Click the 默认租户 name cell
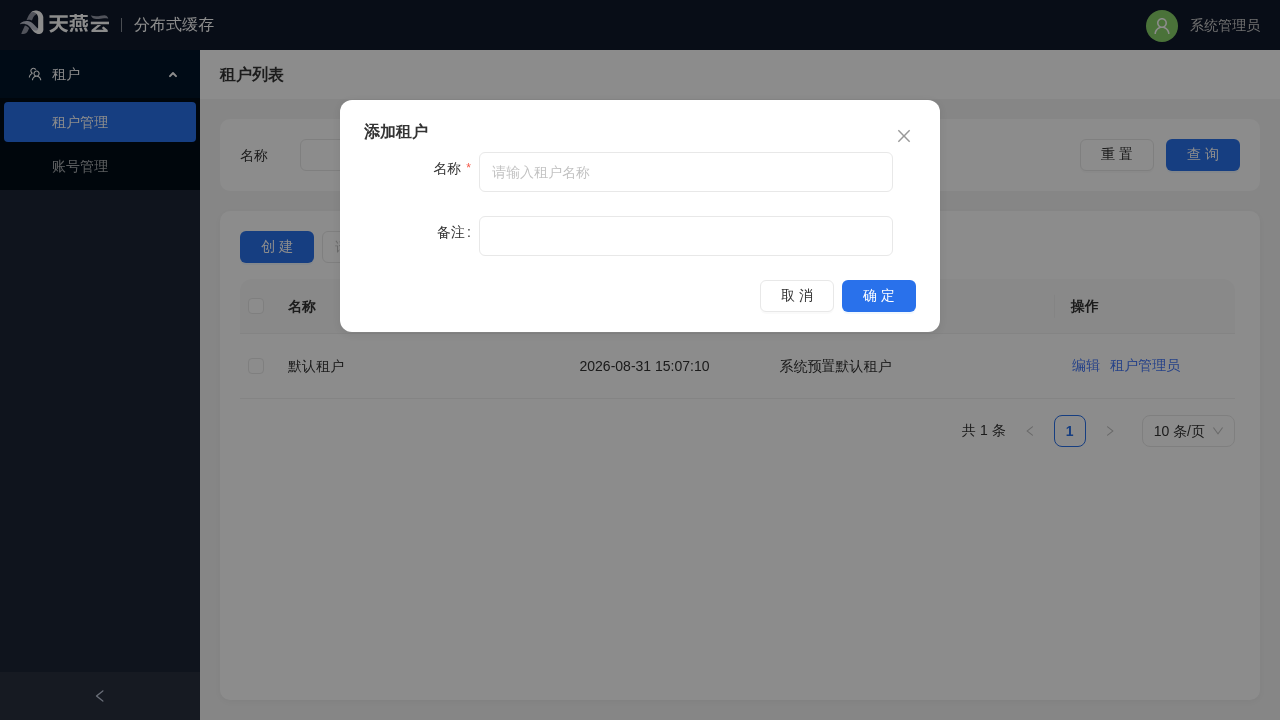1280x720 pixels. pyautogui.click(x=316, y=366)
